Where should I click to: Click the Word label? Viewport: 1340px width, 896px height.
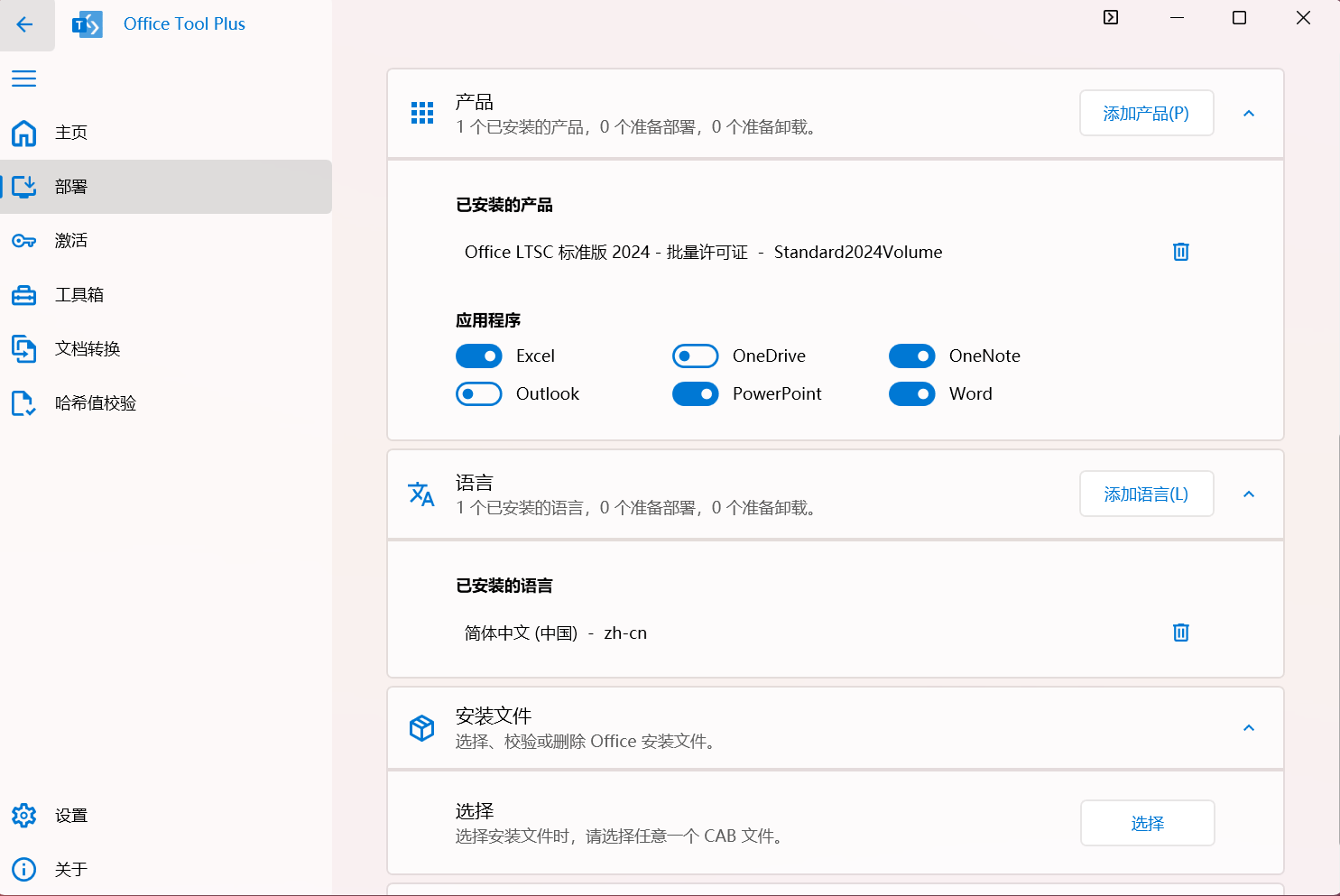tap(971, 394)
